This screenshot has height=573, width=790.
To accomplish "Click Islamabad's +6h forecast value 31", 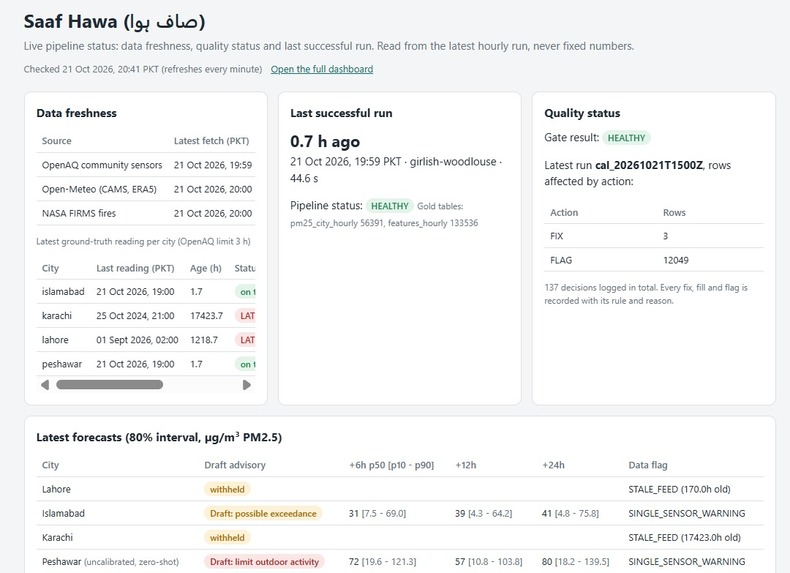I will [x=353, y=514].
